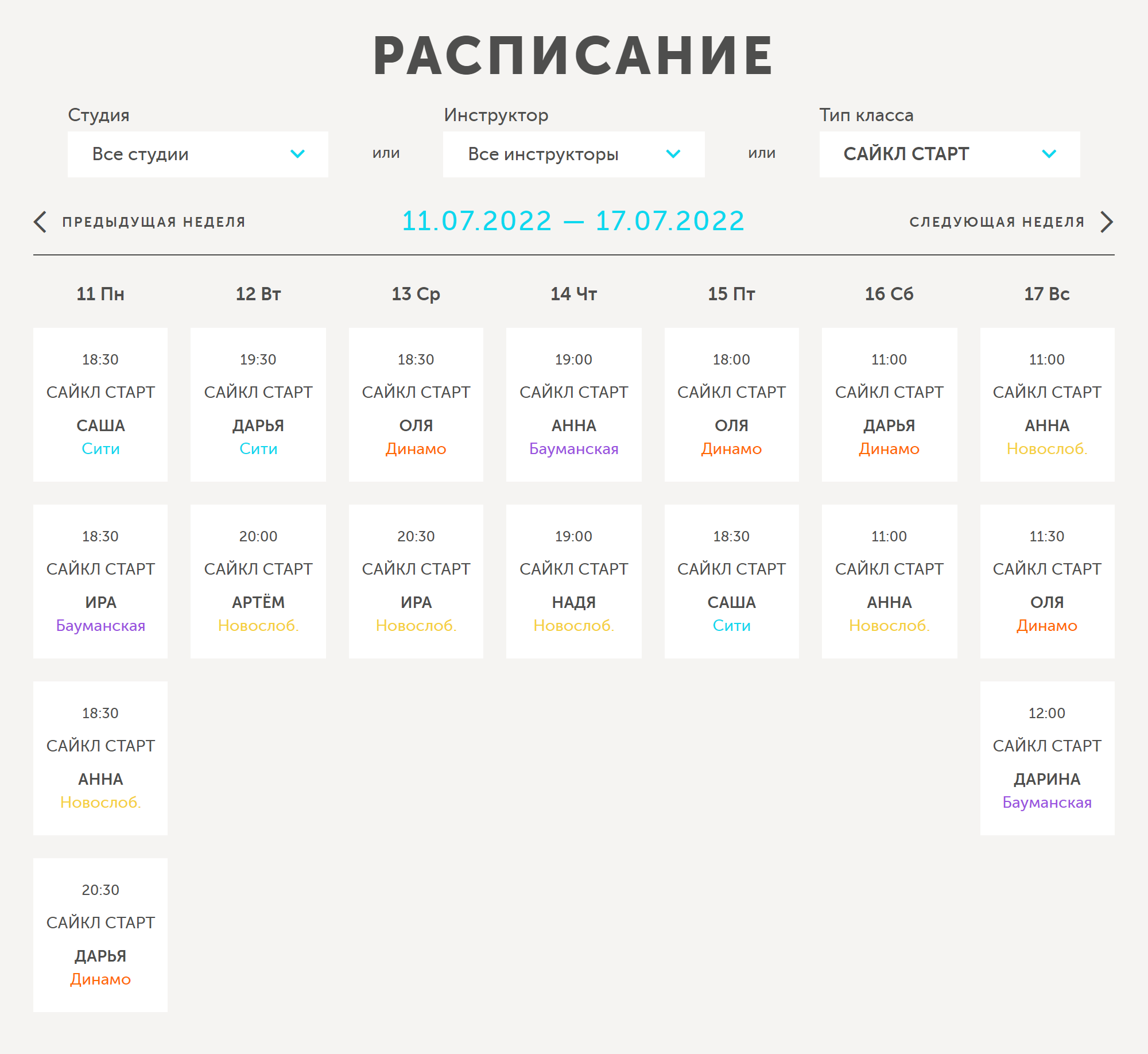Open Thursday 19:00 class with НАДЯ
This screenshot has width=1148, height=1054.
tap(574, 582)
